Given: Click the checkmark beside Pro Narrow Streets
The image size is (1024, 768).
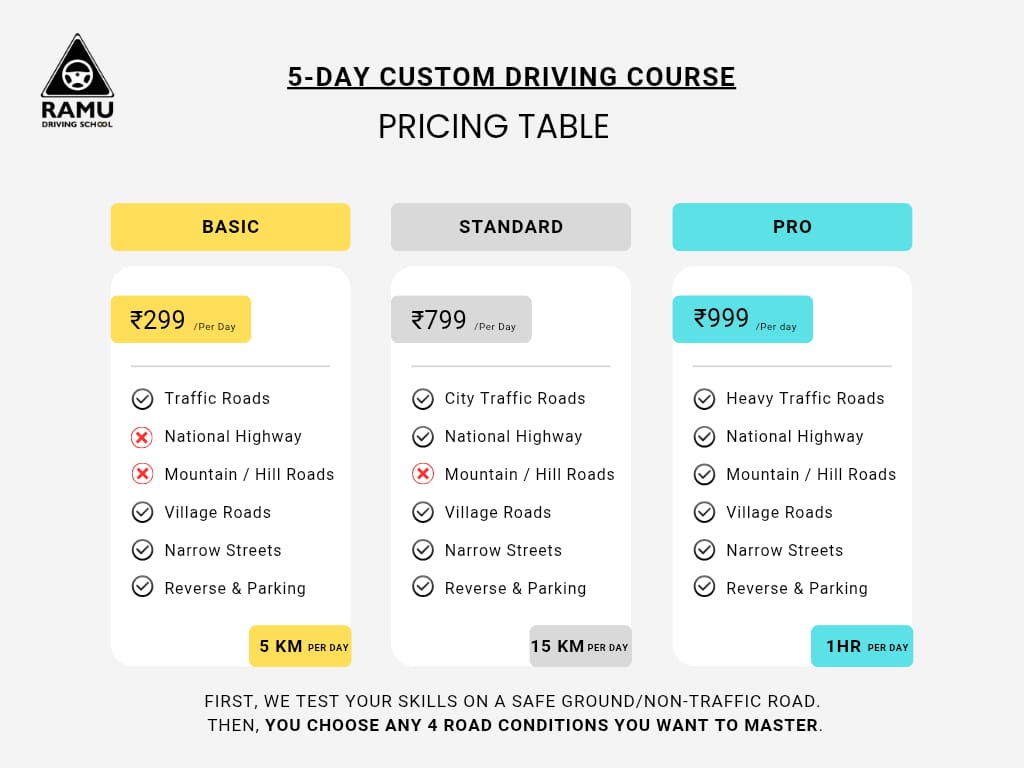Looking at the screenshot, I should [704, 551].
